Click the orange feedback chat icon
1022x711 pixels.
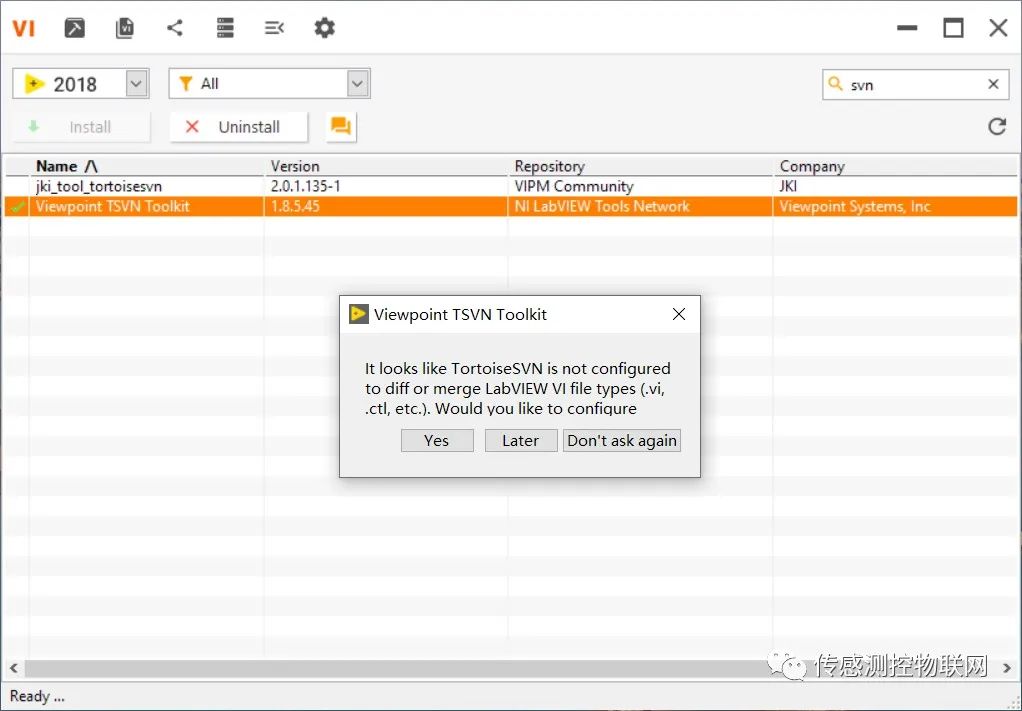click(x=341, y=127)
